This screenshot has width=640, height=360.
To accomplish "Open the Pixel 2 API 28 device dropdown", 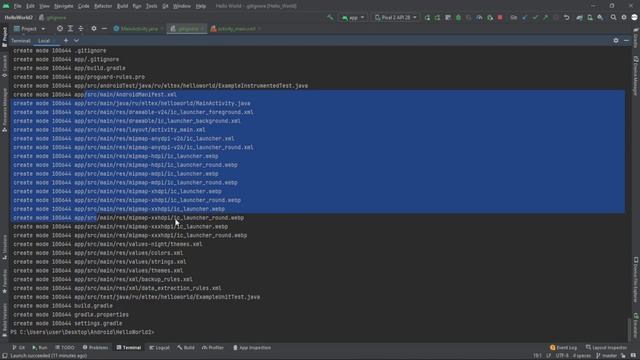I will [x=396, y=18].
